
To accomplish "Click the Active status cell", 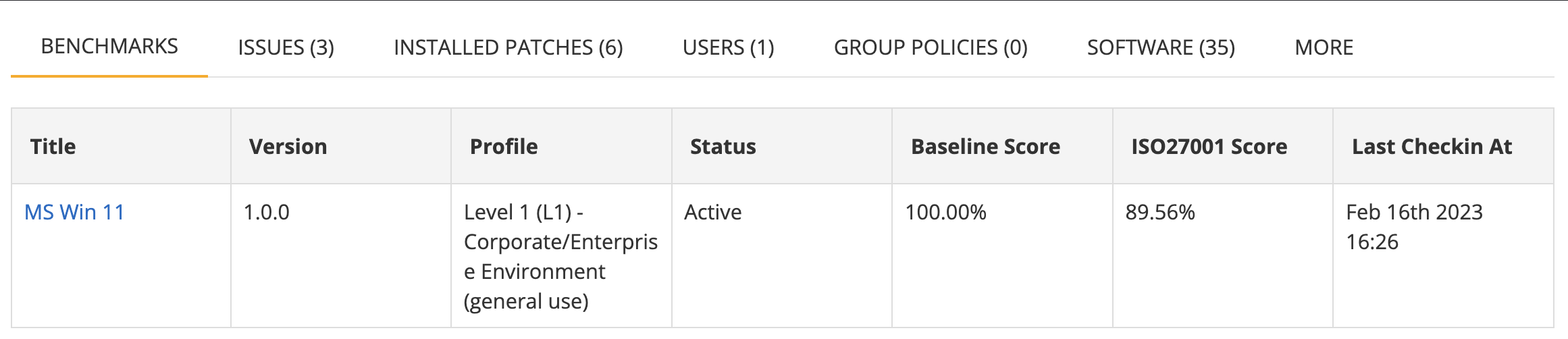I will click(x=712, y=213).
